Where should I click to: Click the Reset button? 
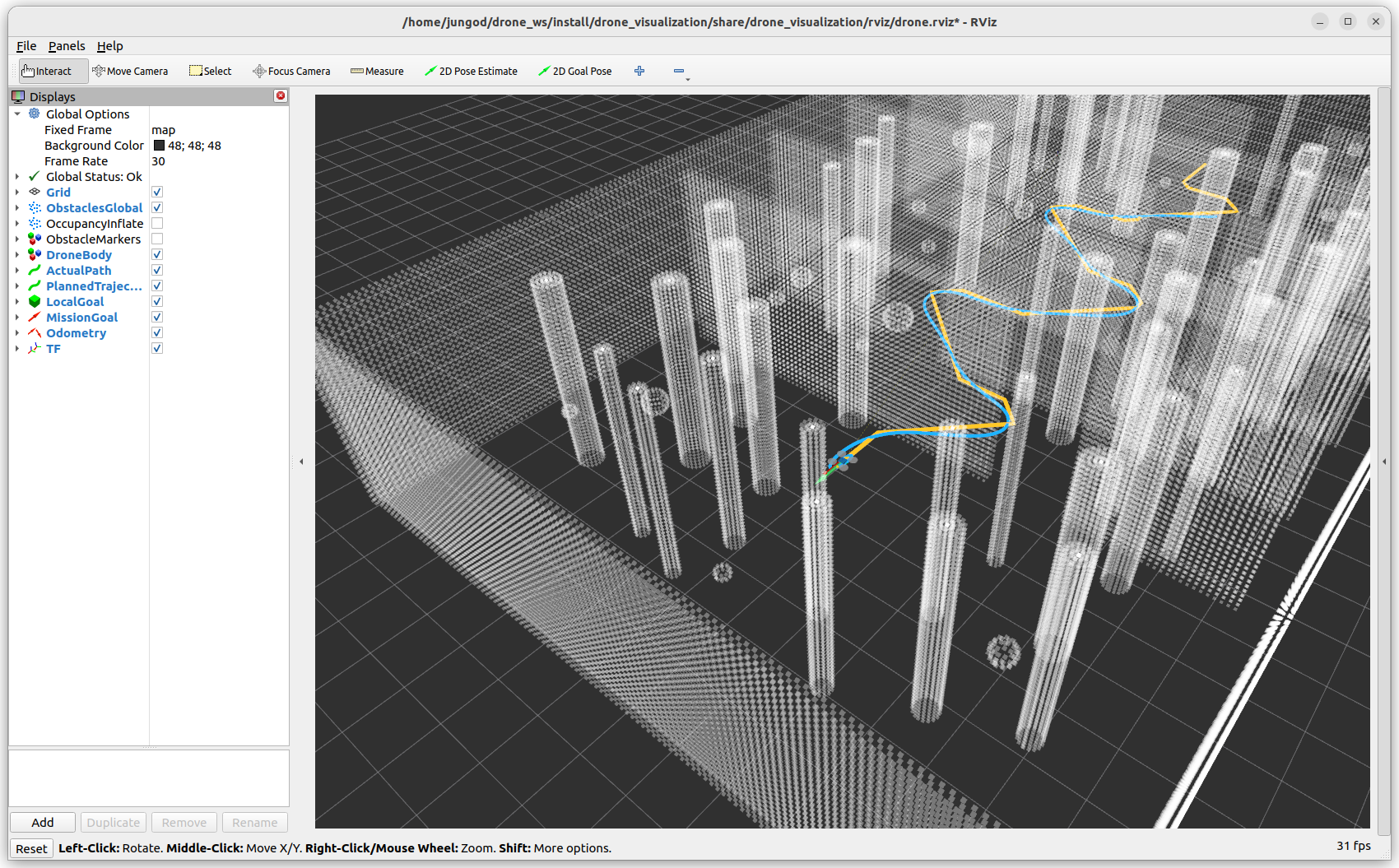coord(31,848)
